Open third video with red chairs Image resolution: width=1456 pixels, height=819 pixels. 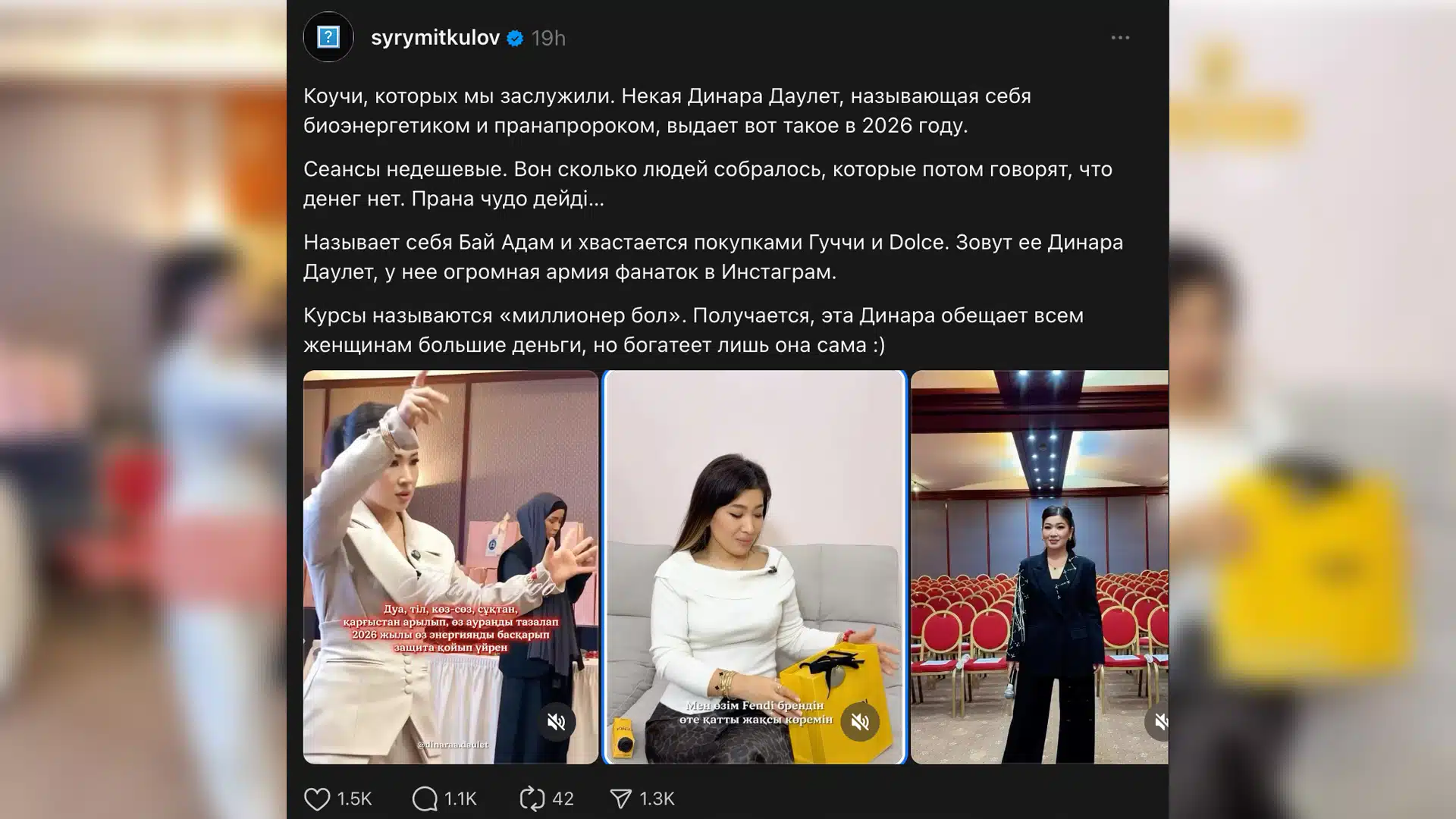(1039, 566)
